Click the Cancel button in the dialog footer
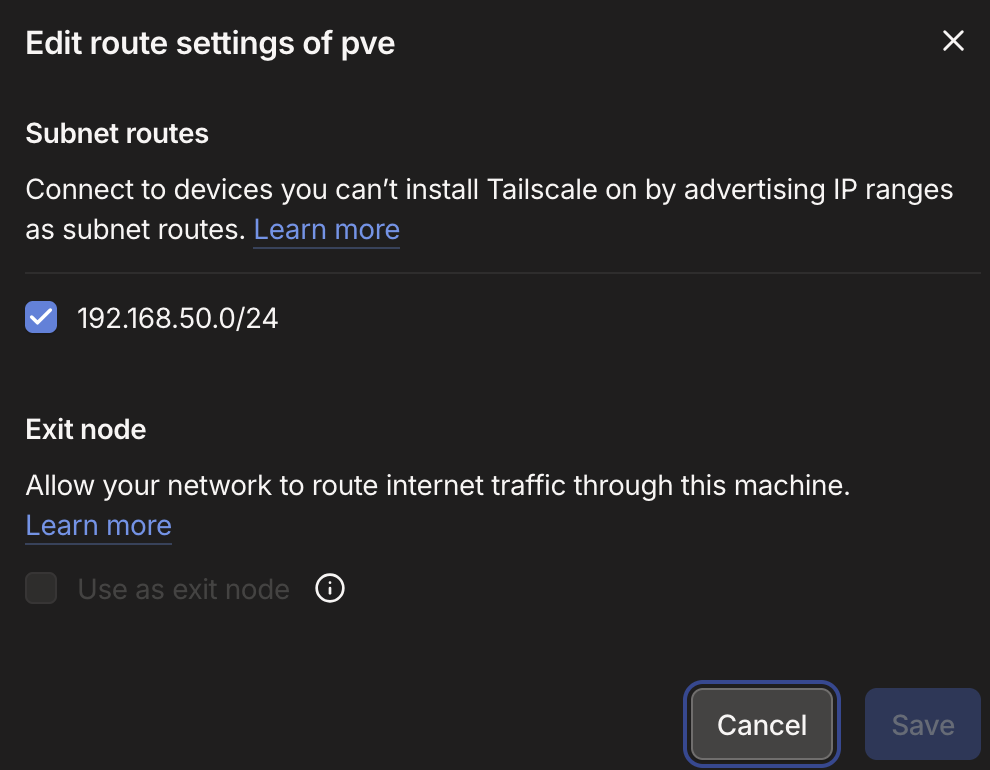 click(761, 724)
